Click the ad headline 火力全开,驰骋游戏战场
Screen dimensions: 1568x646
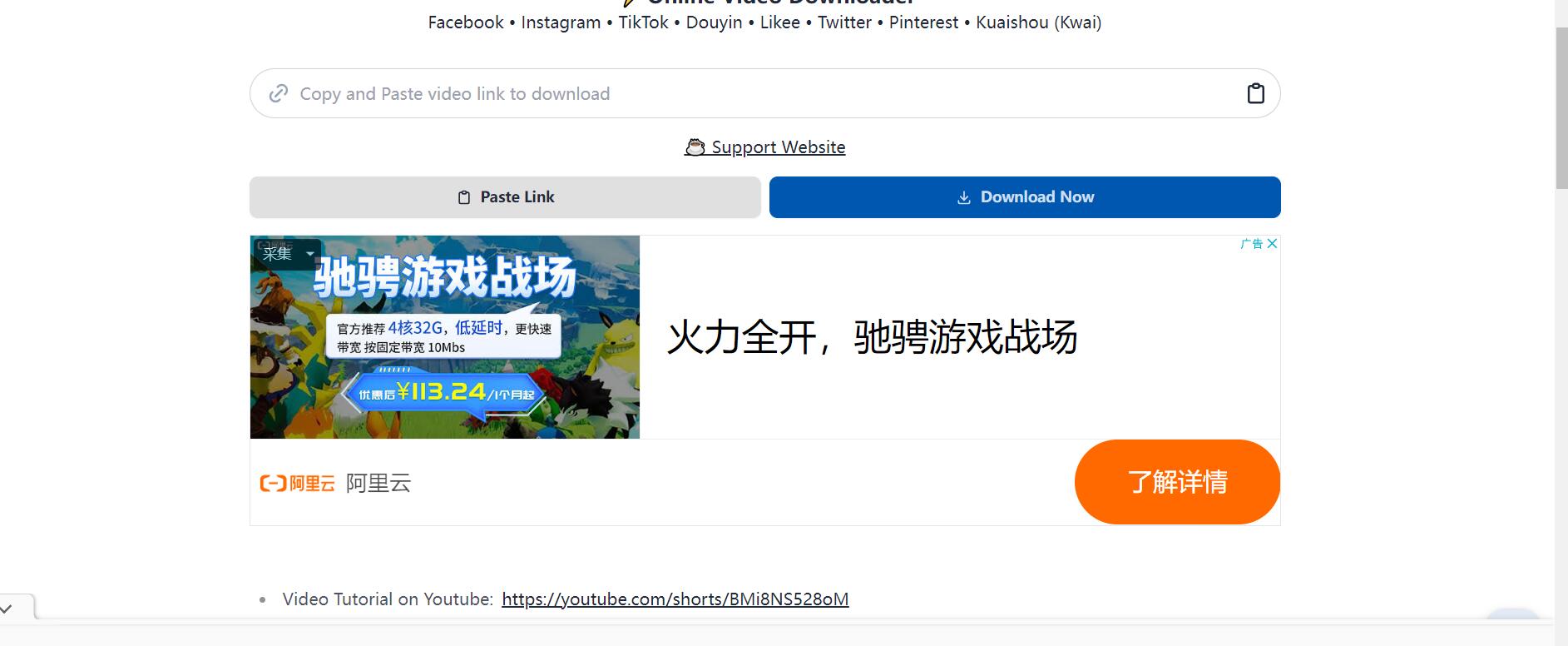tap(872, 337)
